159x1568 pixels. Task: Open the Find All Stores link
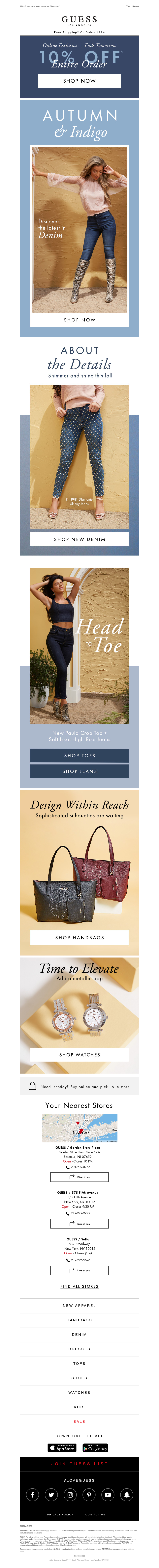79,1286
